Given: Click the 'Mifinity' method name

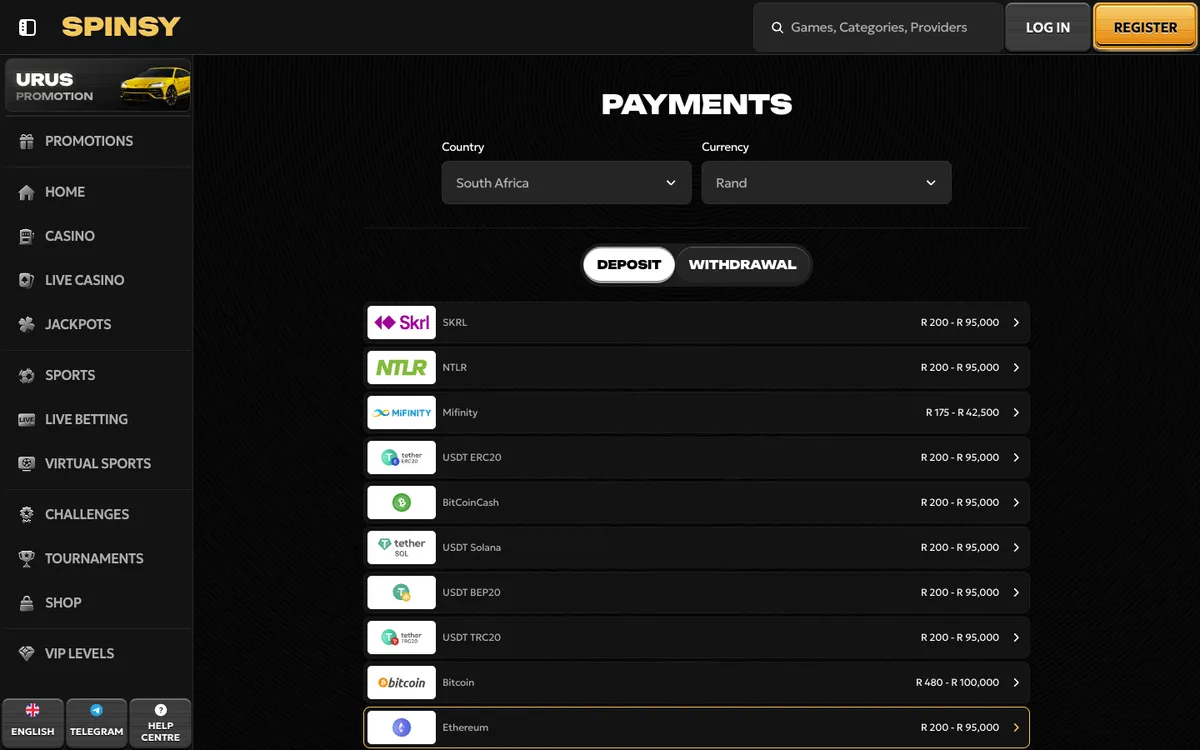Looking at the screenshot, I should [460, 413].
